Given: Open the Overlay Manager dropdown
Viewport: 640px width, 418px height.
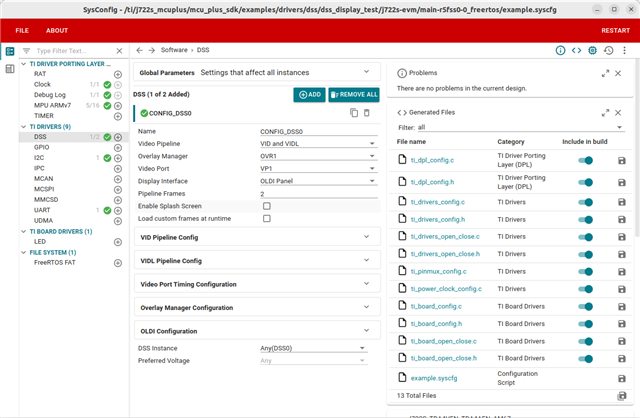Looking at the screenshot, I should click(318, 156).
